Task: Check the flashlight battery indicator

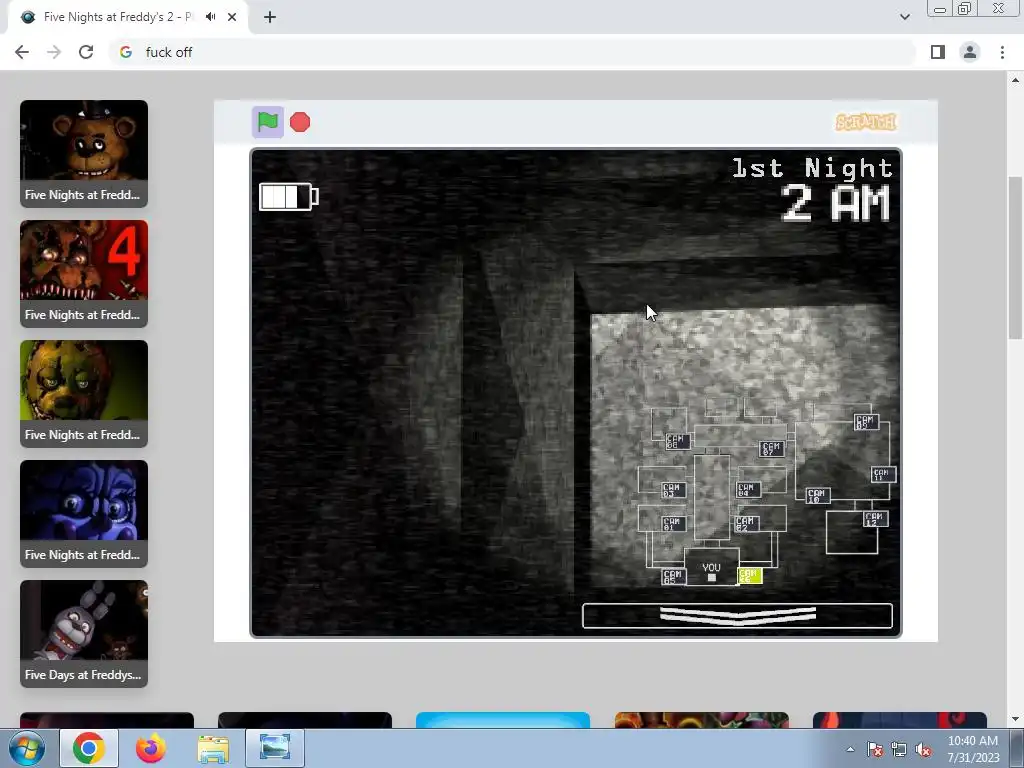Action: point(289,197)
